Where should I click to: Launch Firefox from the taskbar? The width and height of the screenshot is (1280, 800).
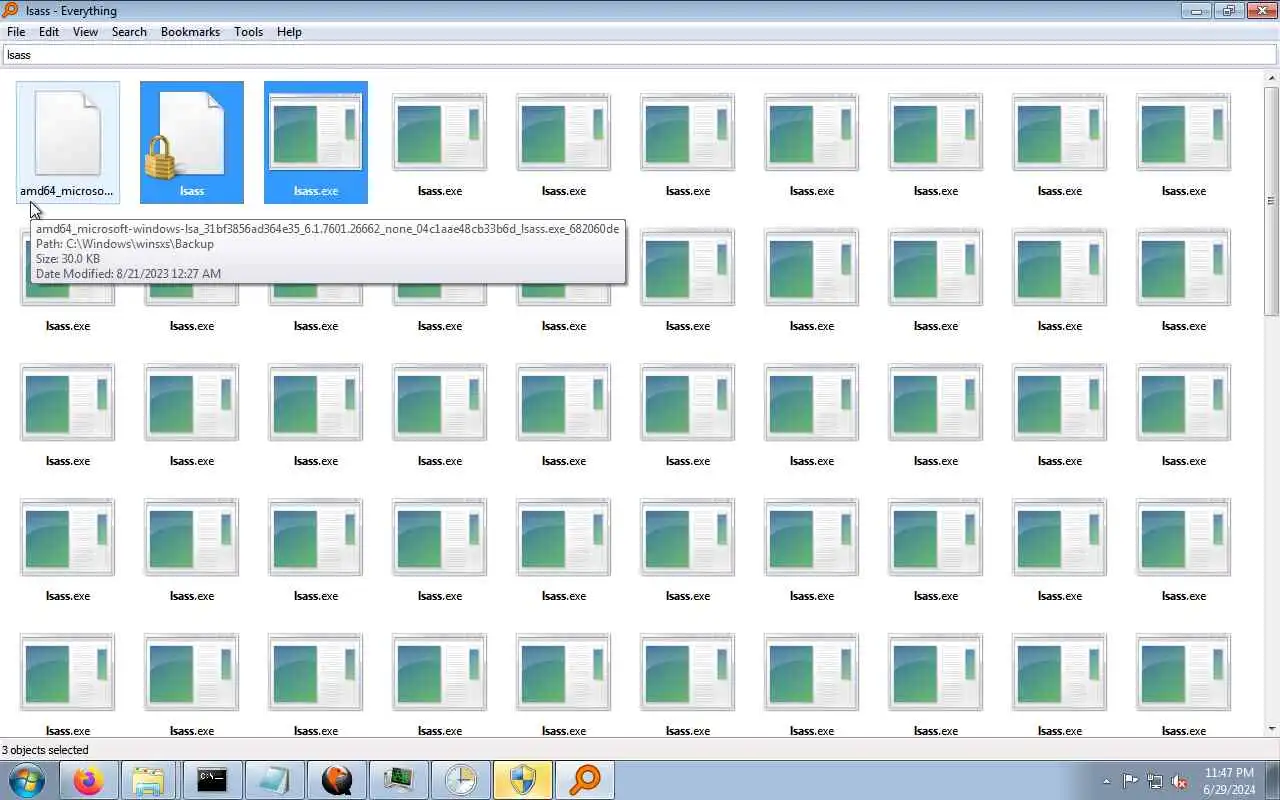click(x=88, y=780)
